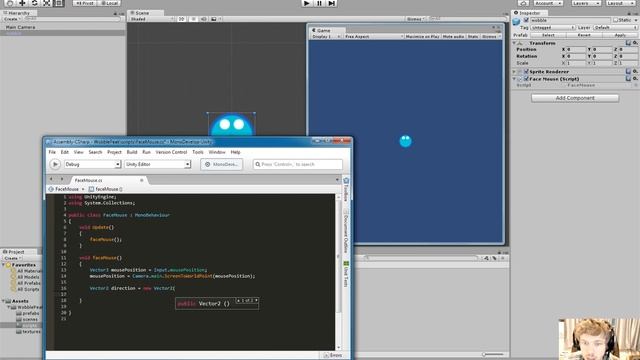Open the Build menu in MonoDevelop
Image resolution: width=640 pixels, height=360 pixels.
point(131,152)
